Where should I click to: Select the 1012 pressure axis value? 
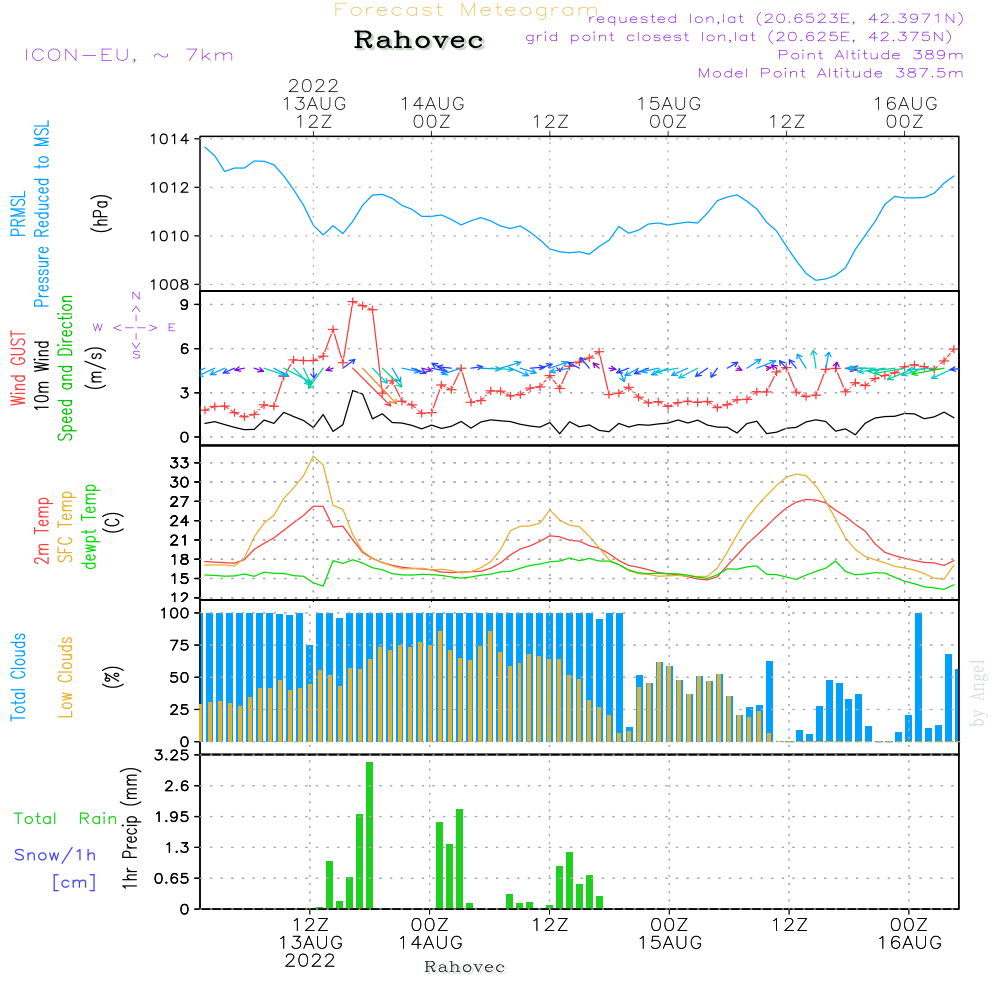[x=169, y=188]
